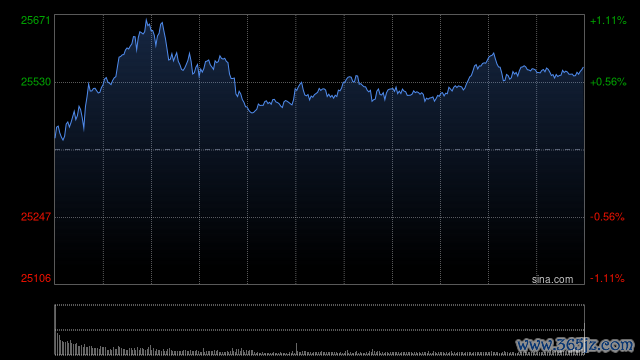Click the highest peak of the price line
The image size is (640, 360).
(x=147, y=19)
